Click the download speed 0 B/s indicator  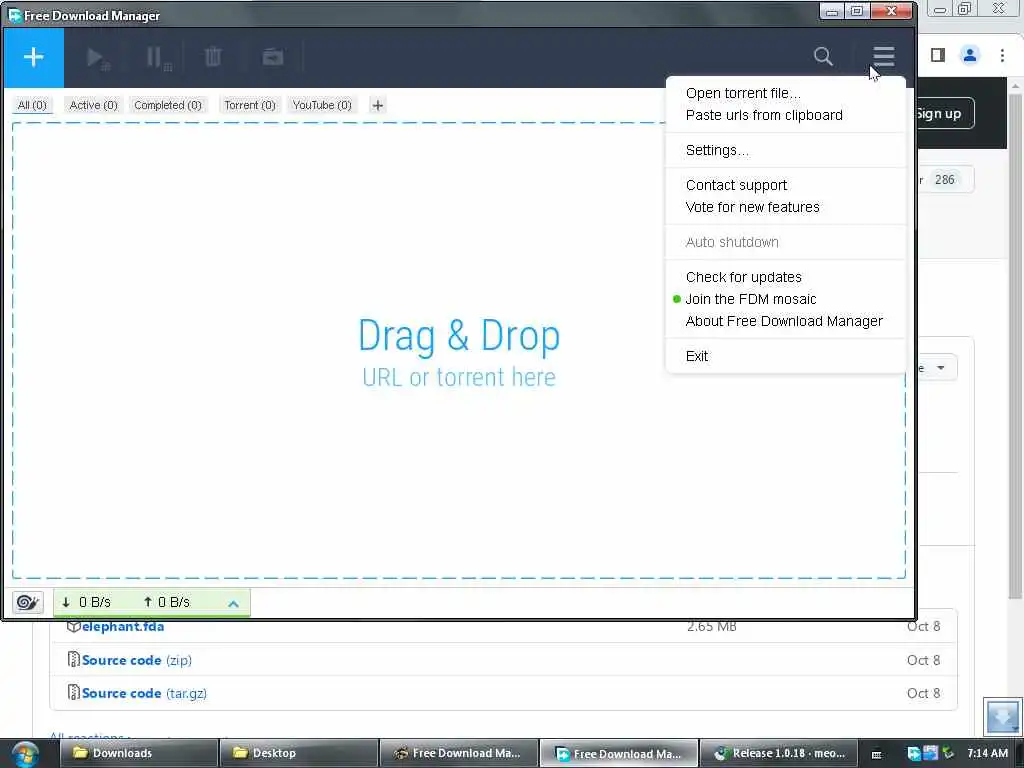[x=86, y=602]
